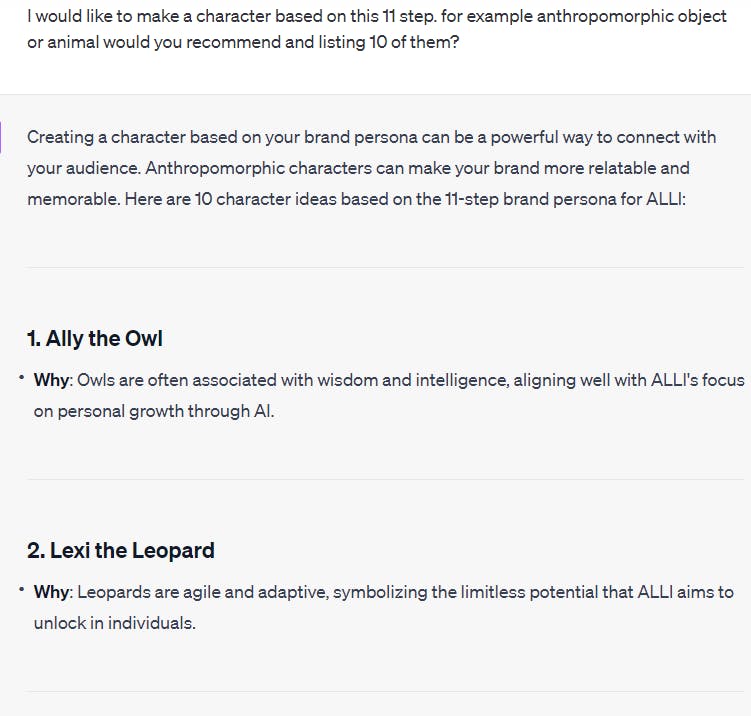The height and width of the screenshot is (716, 751).
Task: Click the bullet point under Ally the Owl
Action: pyautogui.click(x=21, y=378)
